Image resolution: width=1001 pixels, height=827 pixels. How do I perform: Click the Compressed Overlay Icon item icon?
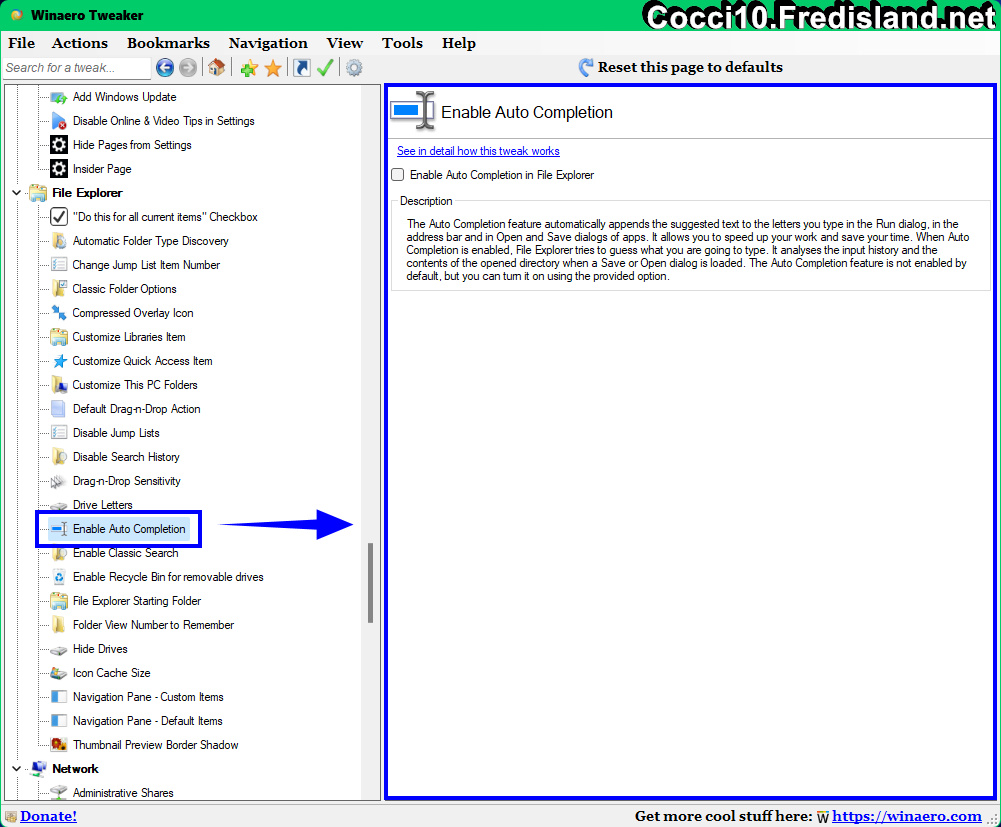59,313
